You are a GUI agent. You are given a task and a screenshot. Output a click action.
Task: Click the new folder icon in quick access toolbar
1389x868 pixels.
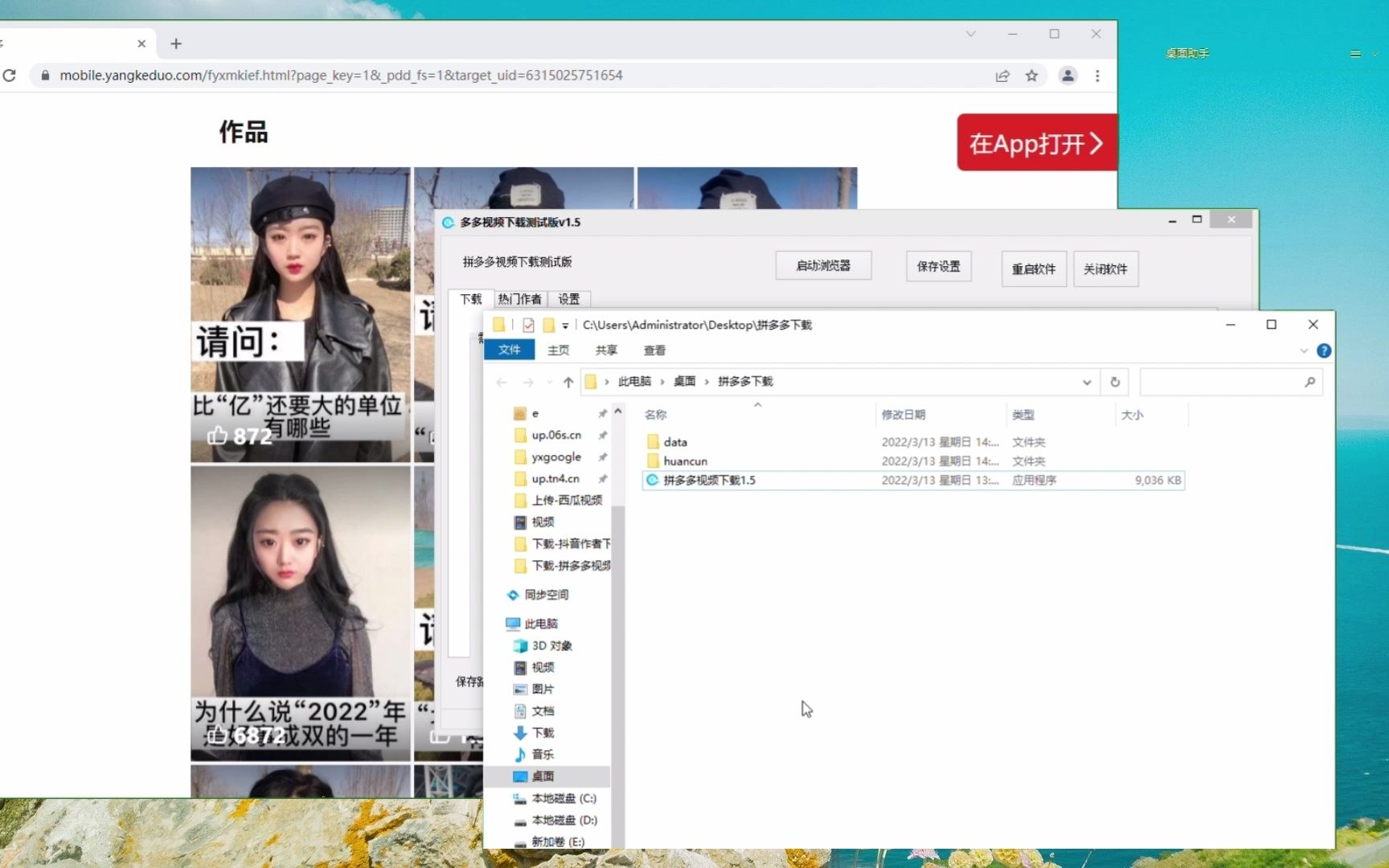pyautogui.click(x=549, y=325)
